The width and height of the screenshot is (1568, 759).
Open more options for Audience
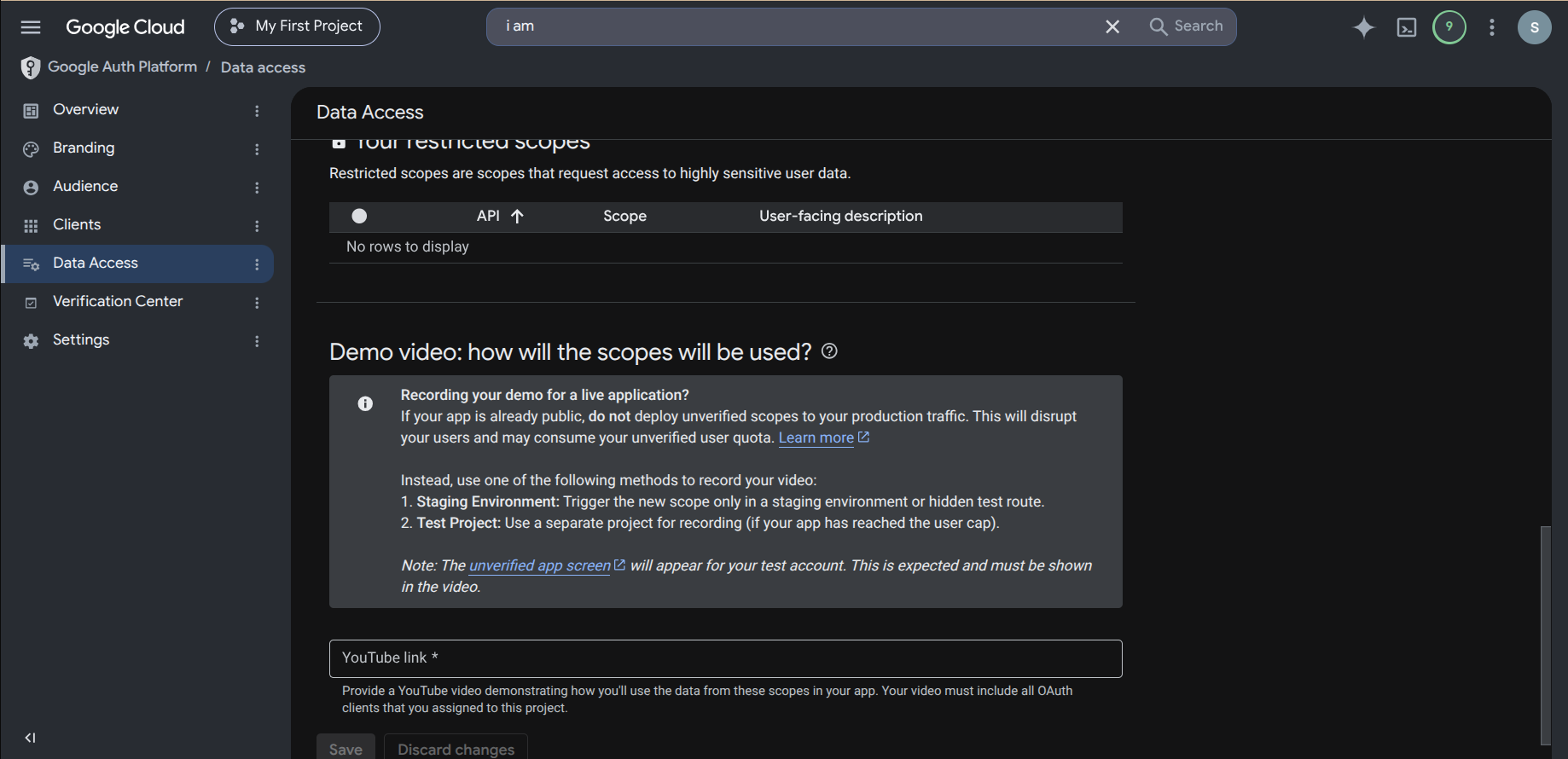pos(257,188)
